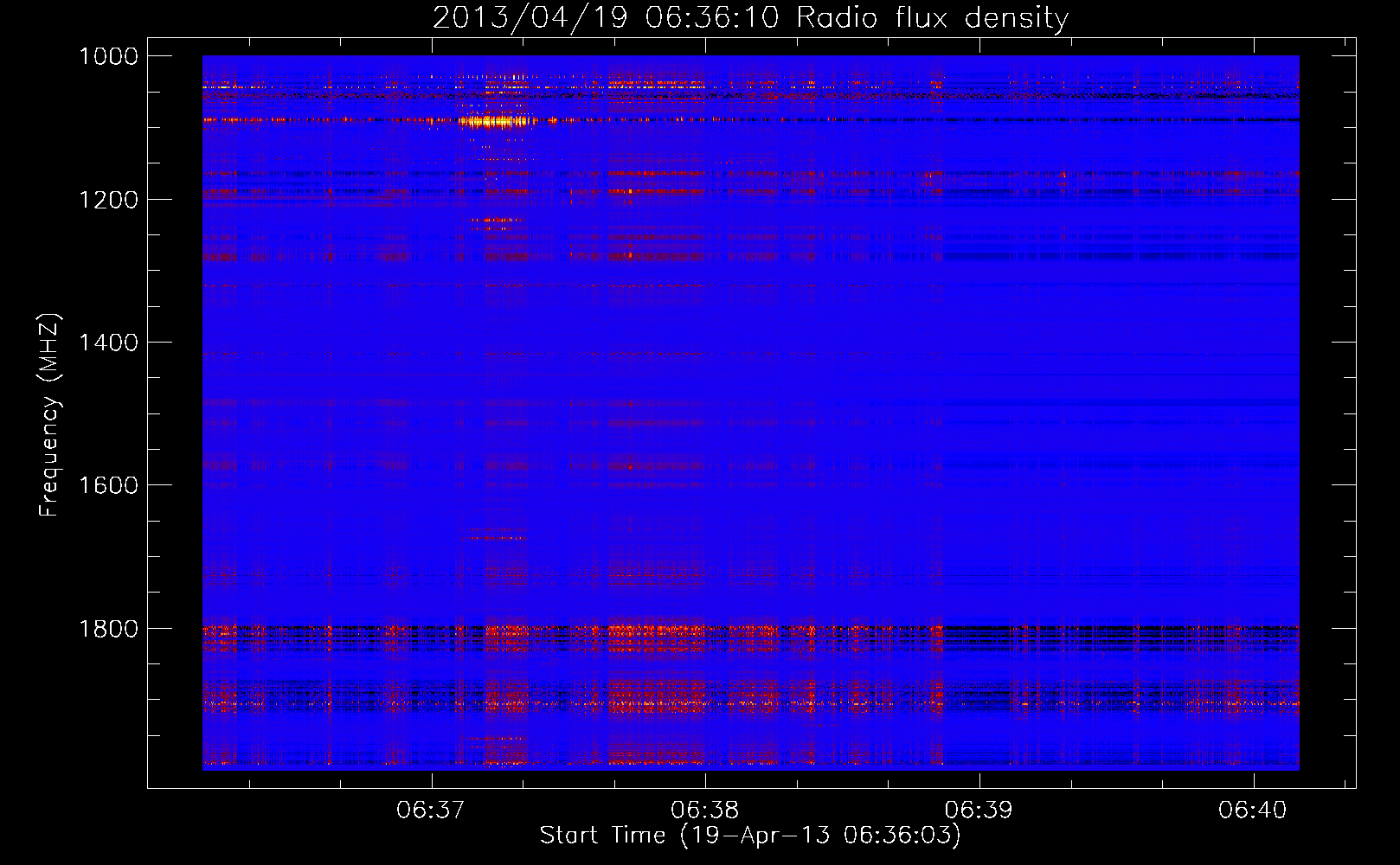Click the '1000' frequency axis label
Image resolution: width=1400 pixels, height=865 pixels.
coord(108,56)
